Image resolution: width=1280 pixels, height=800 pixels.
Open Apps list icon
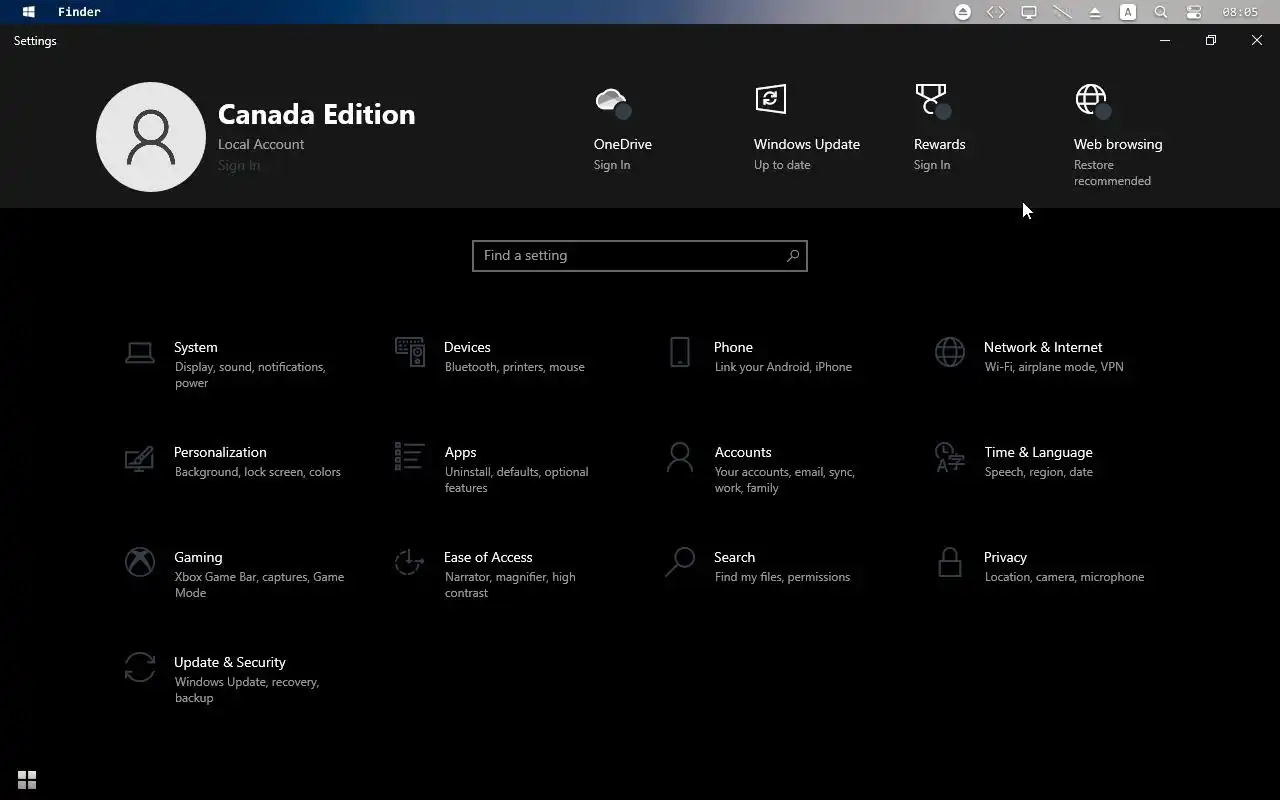(409, 457)
